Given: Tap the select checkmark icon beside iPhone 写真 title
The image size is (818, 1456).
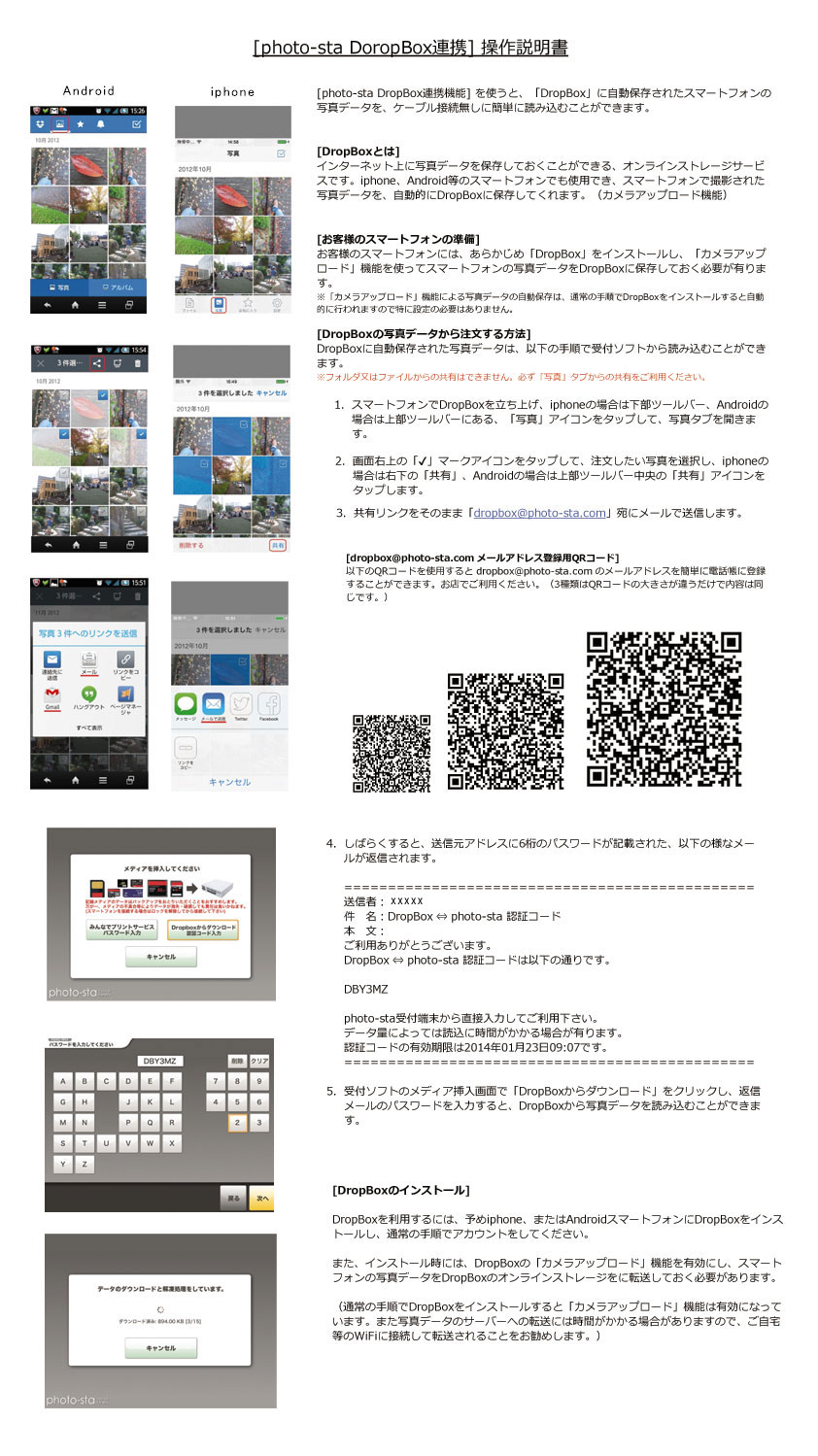Looking at the screenshot, I should point(282,153).
